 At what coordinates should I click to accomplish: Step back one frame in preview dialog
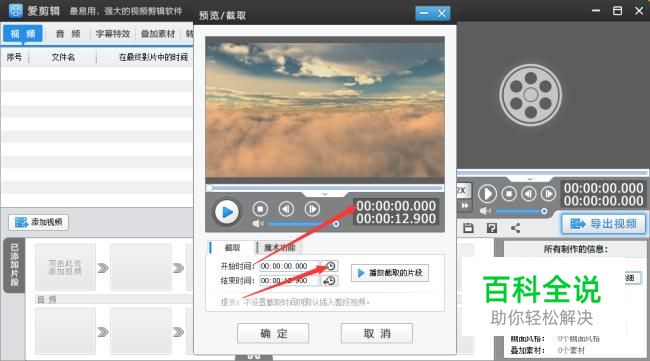pyautogui.click(x=286, y=209)
